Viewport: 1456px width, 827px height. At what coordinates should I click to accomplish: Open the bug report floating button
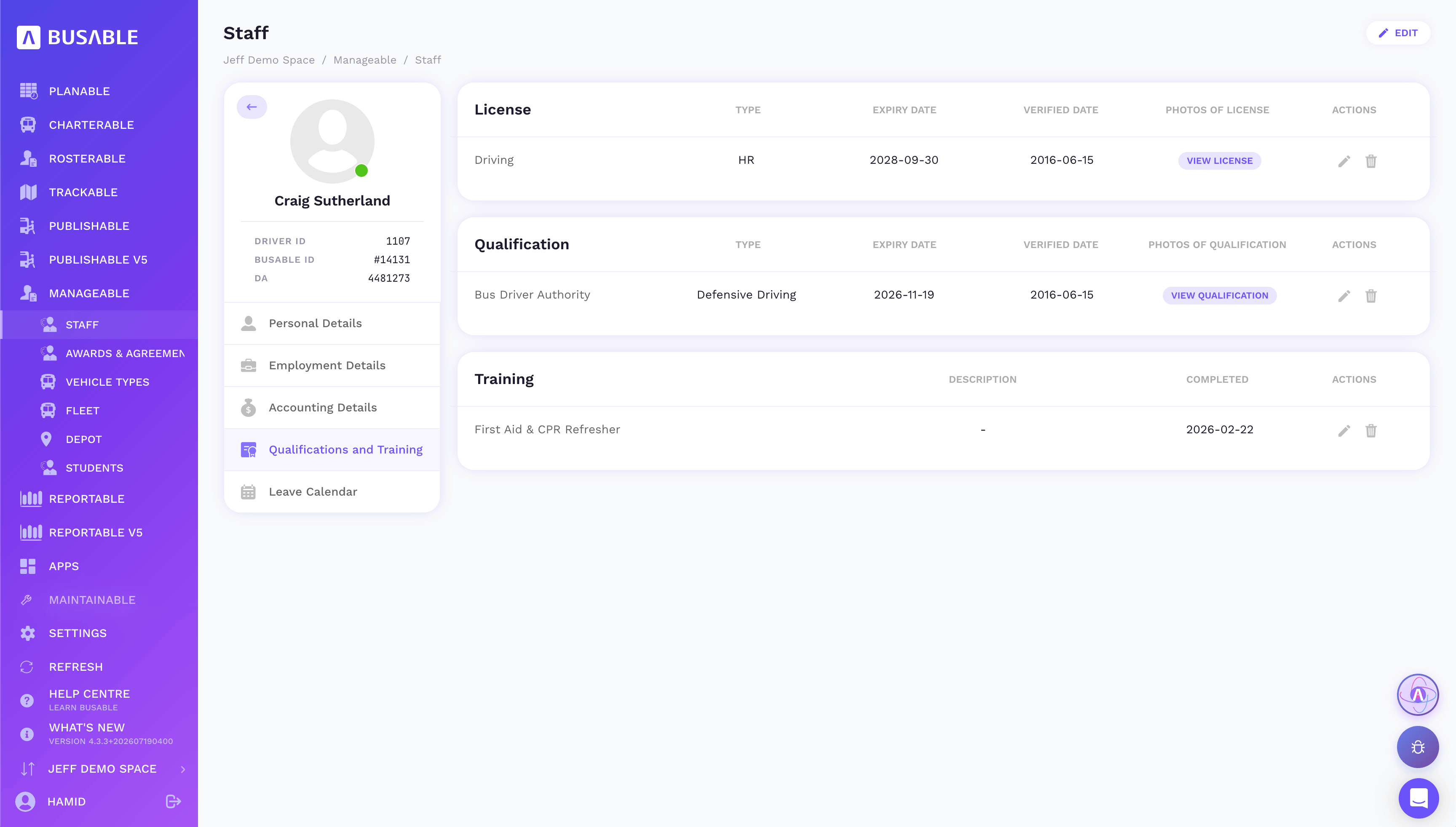coord(1418,747)
